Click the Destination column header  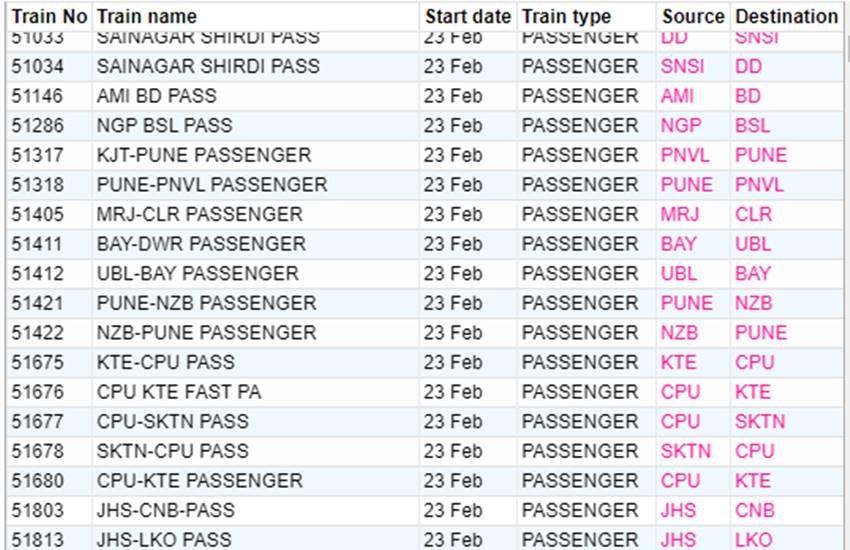785,17
